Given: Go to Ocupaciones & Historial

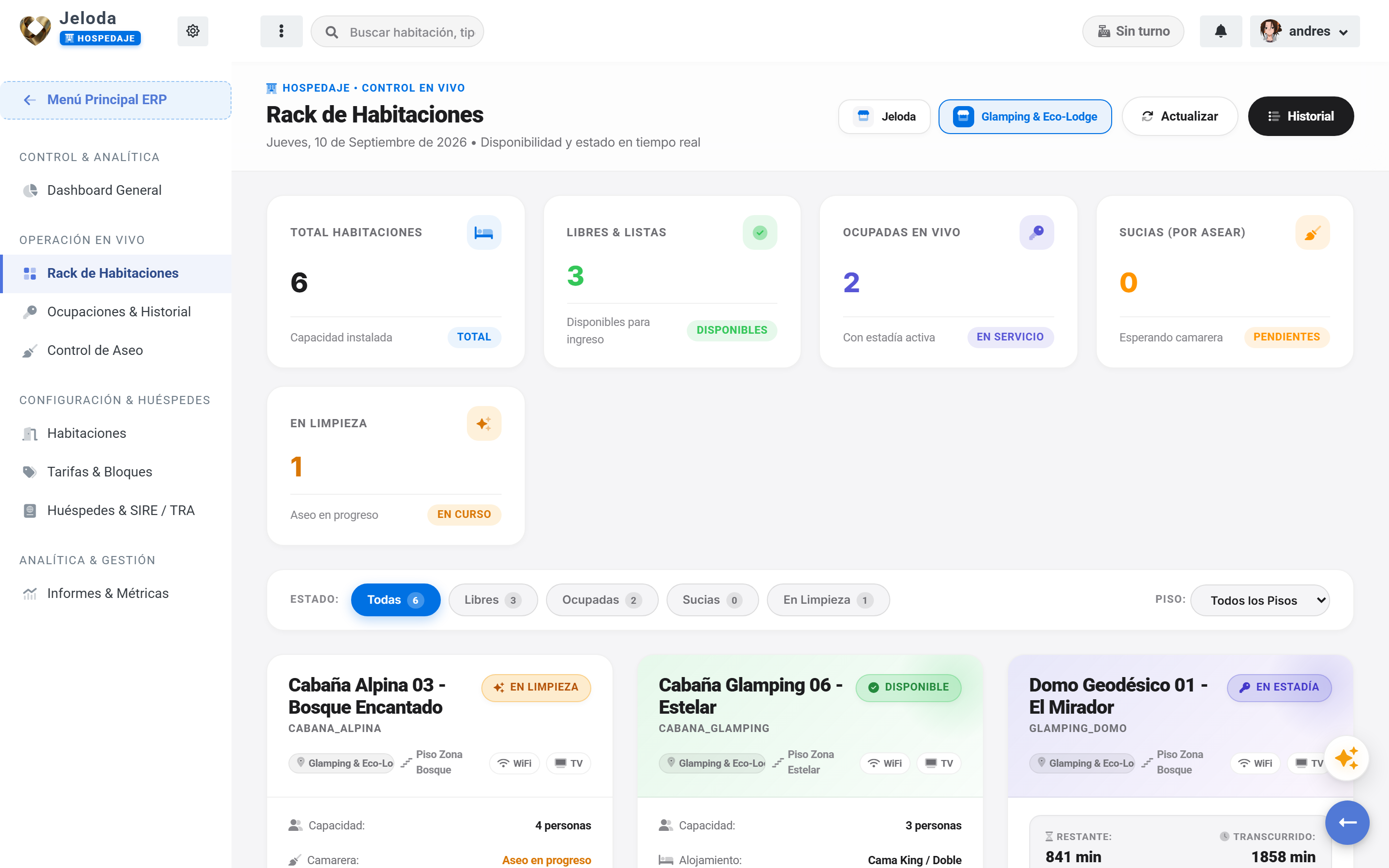Looking at the screenshot, I should point(116,312).
